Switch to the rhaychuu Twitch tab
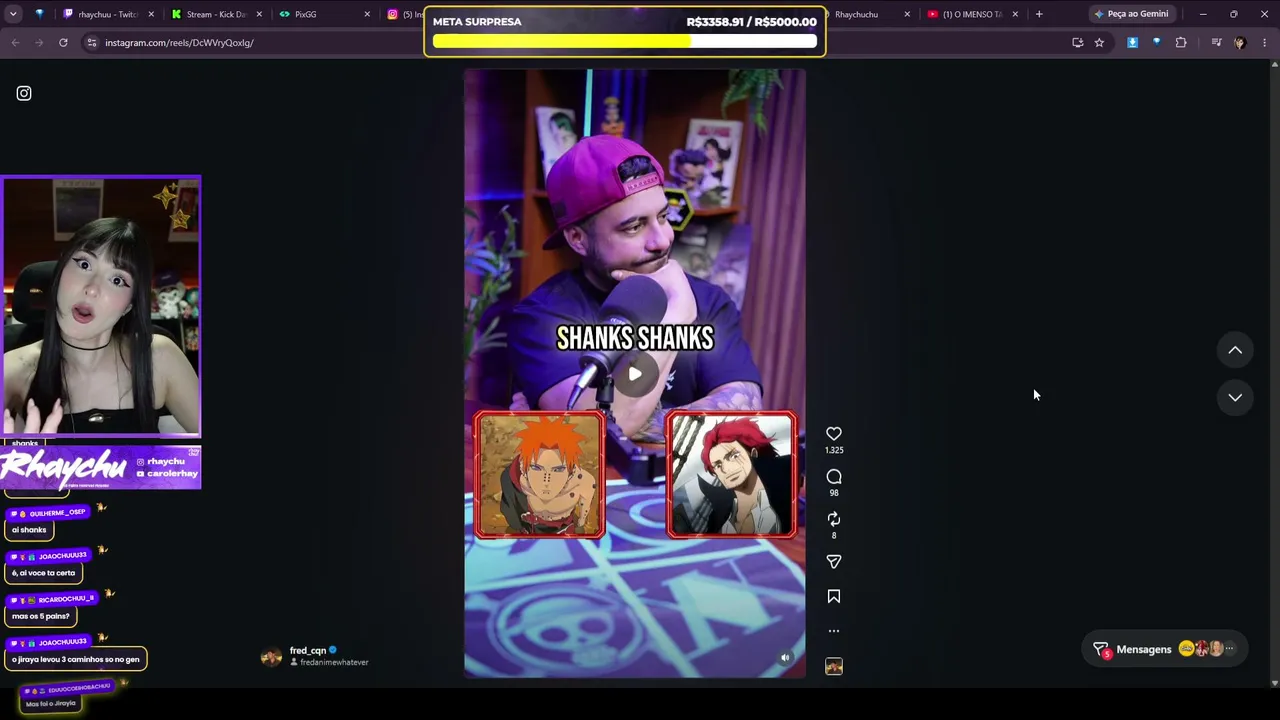 pyautogui.click(x=108, y=14)
